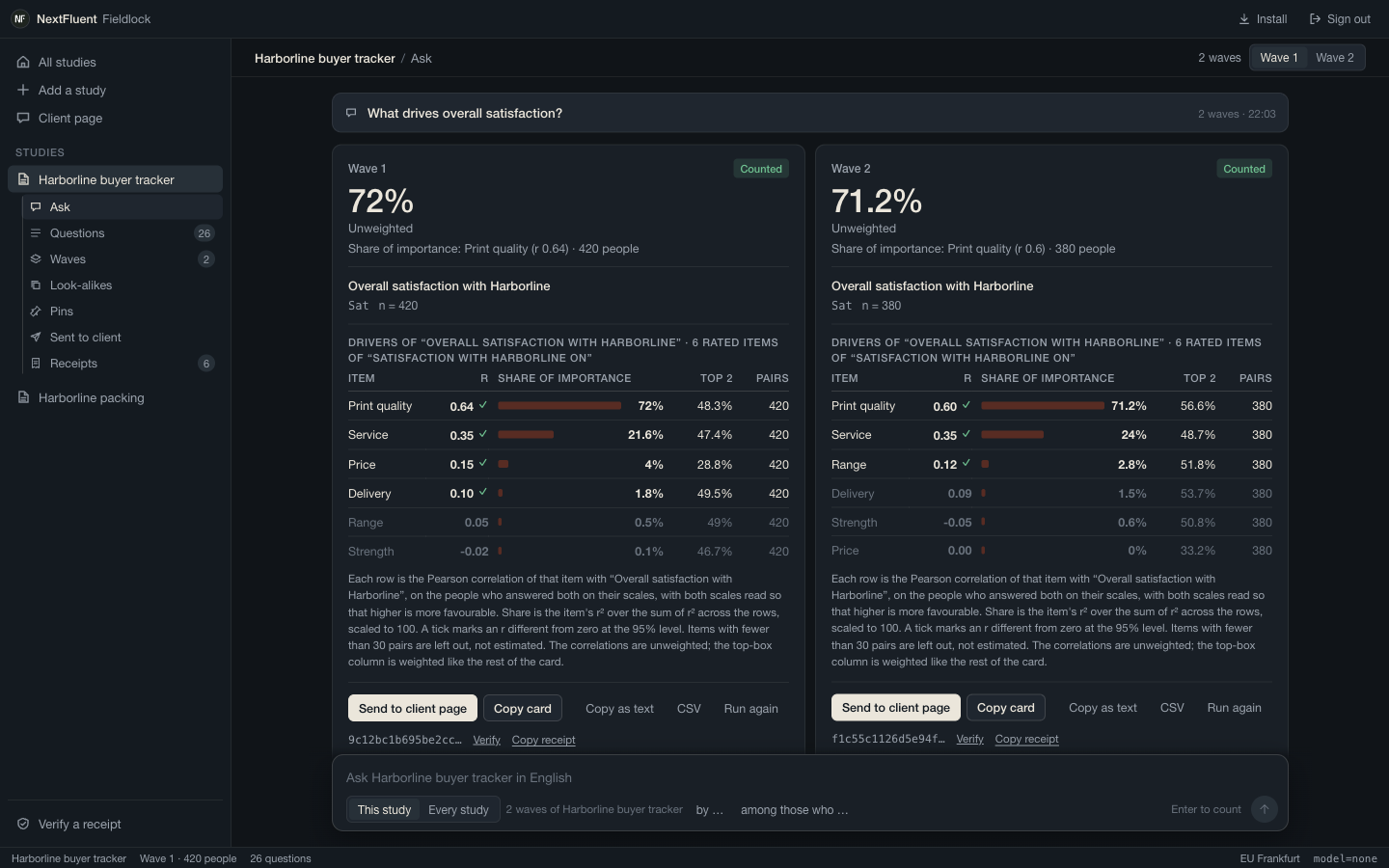The width and height of the screenshot is (1389, 868).
Task: Click the Client page speech-bubble icon
Action: tap(23, 119)
